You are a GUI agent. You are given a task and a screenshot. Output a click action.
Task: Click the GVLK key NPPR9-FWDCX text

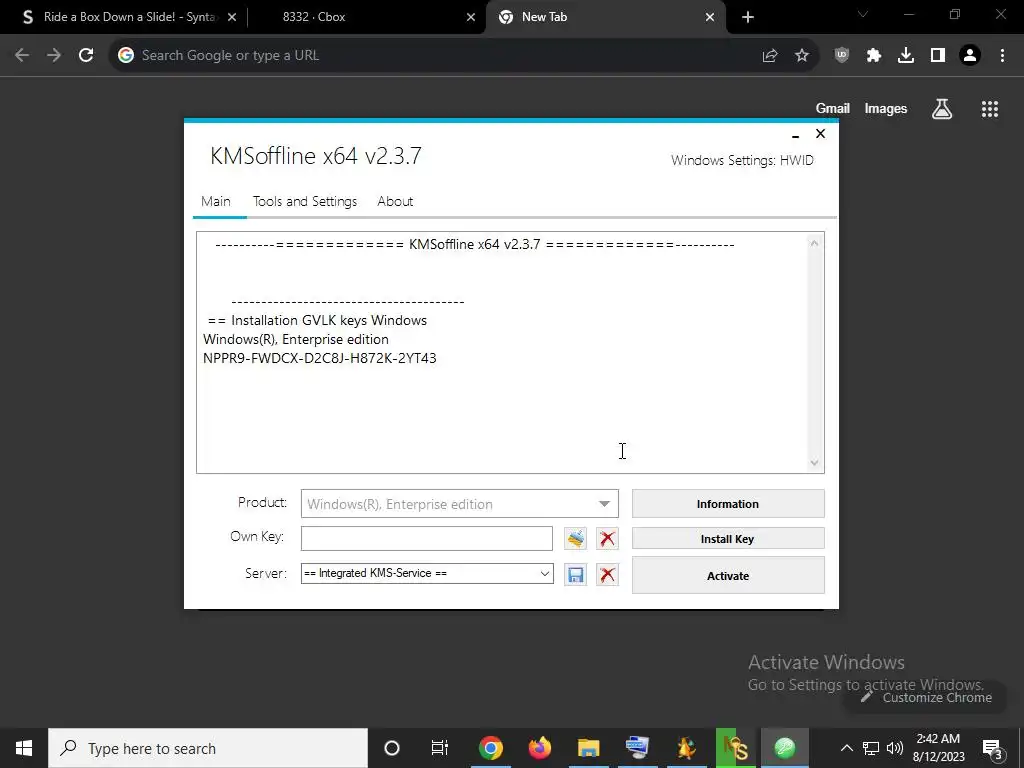click(320, 359)
